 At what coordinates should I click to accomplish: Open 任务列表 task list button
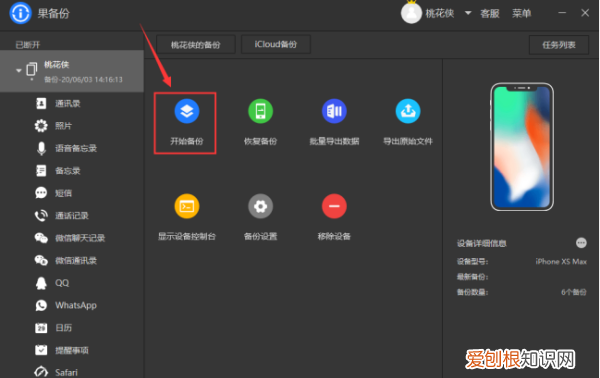559,45
